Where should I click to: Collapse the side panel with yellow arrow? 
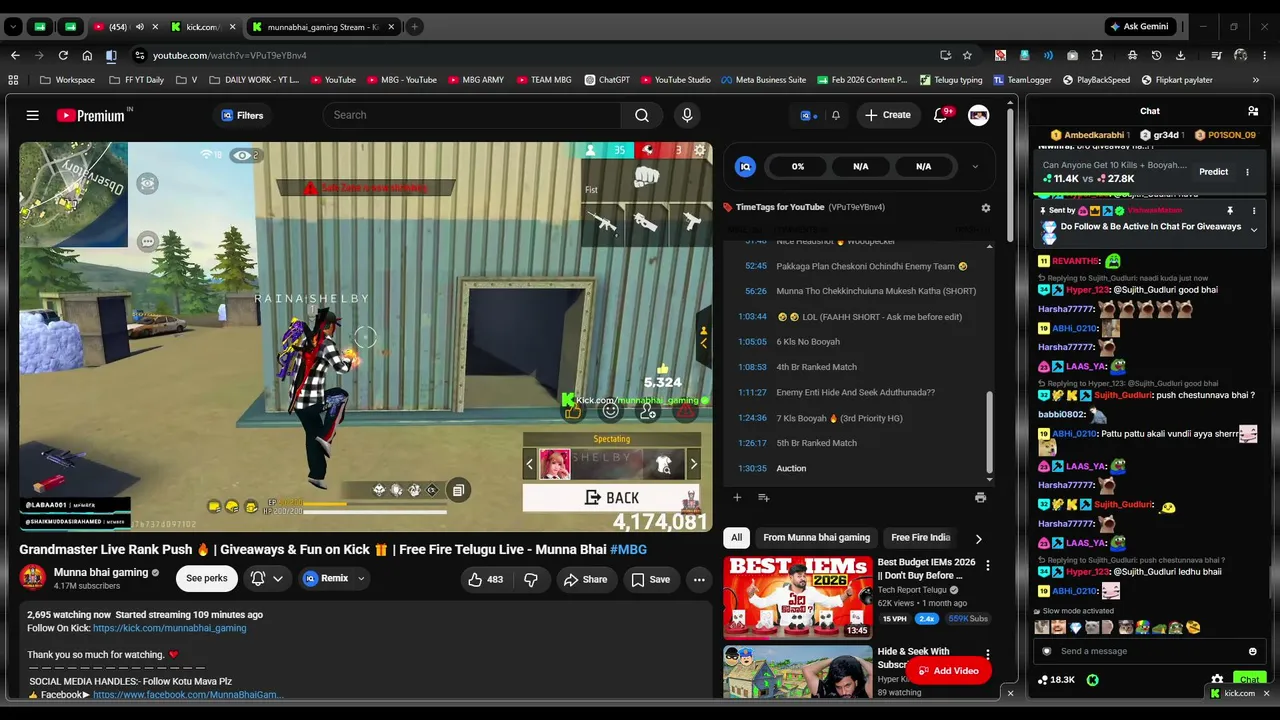click(x=704, y=342)
